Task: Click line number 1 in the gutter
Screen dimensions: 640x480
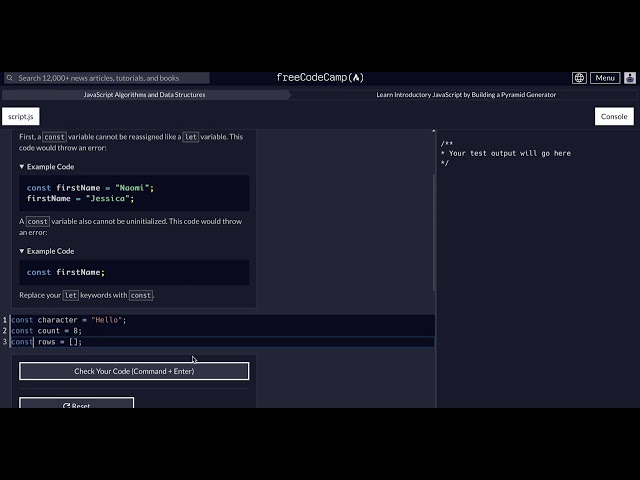Action: pos(5,320)
